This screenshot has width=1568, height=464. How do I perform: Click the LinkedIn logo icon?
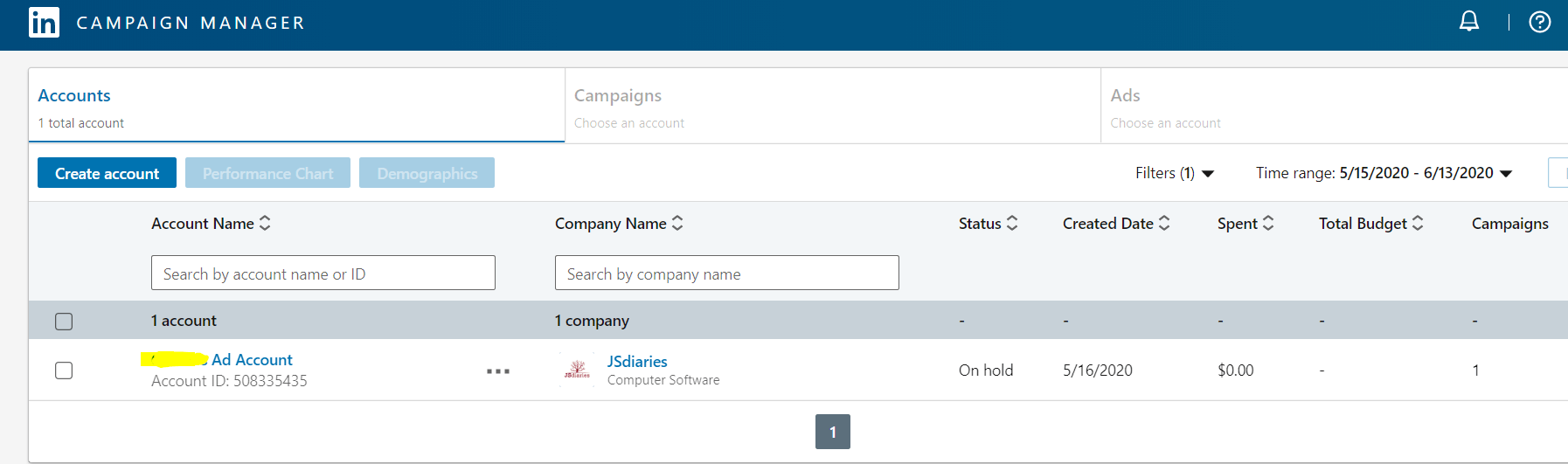44,23
